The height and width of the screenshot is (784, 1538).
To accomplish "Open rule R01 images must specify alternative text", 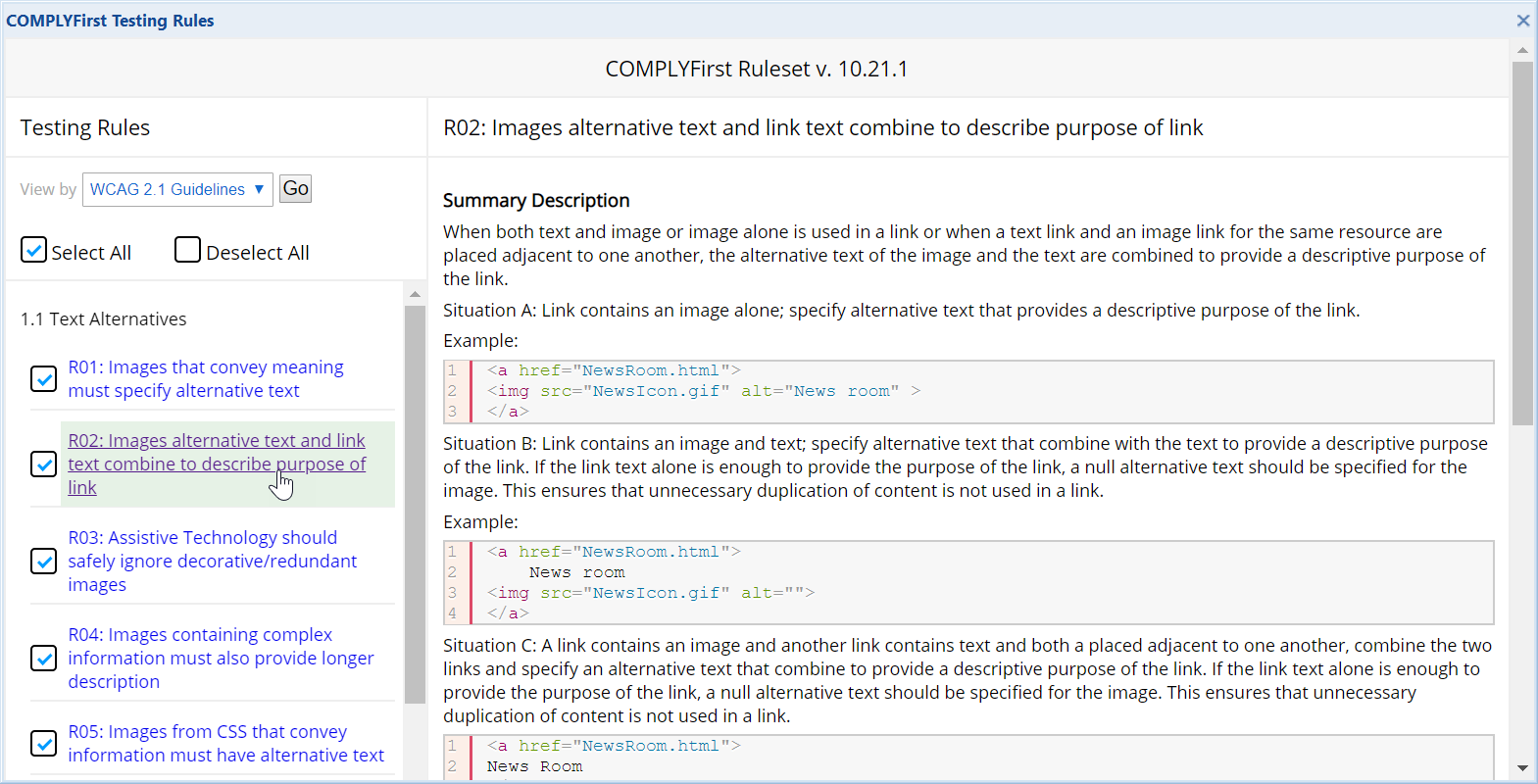I will [206, 378].
